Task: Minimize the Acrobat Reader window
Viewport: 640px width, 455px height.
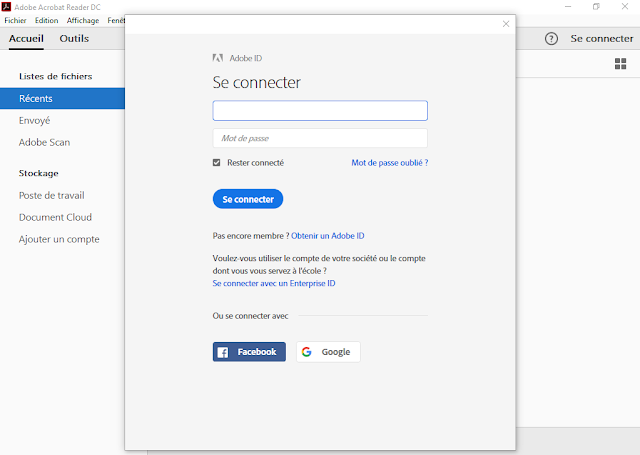Action: point(568,7)
